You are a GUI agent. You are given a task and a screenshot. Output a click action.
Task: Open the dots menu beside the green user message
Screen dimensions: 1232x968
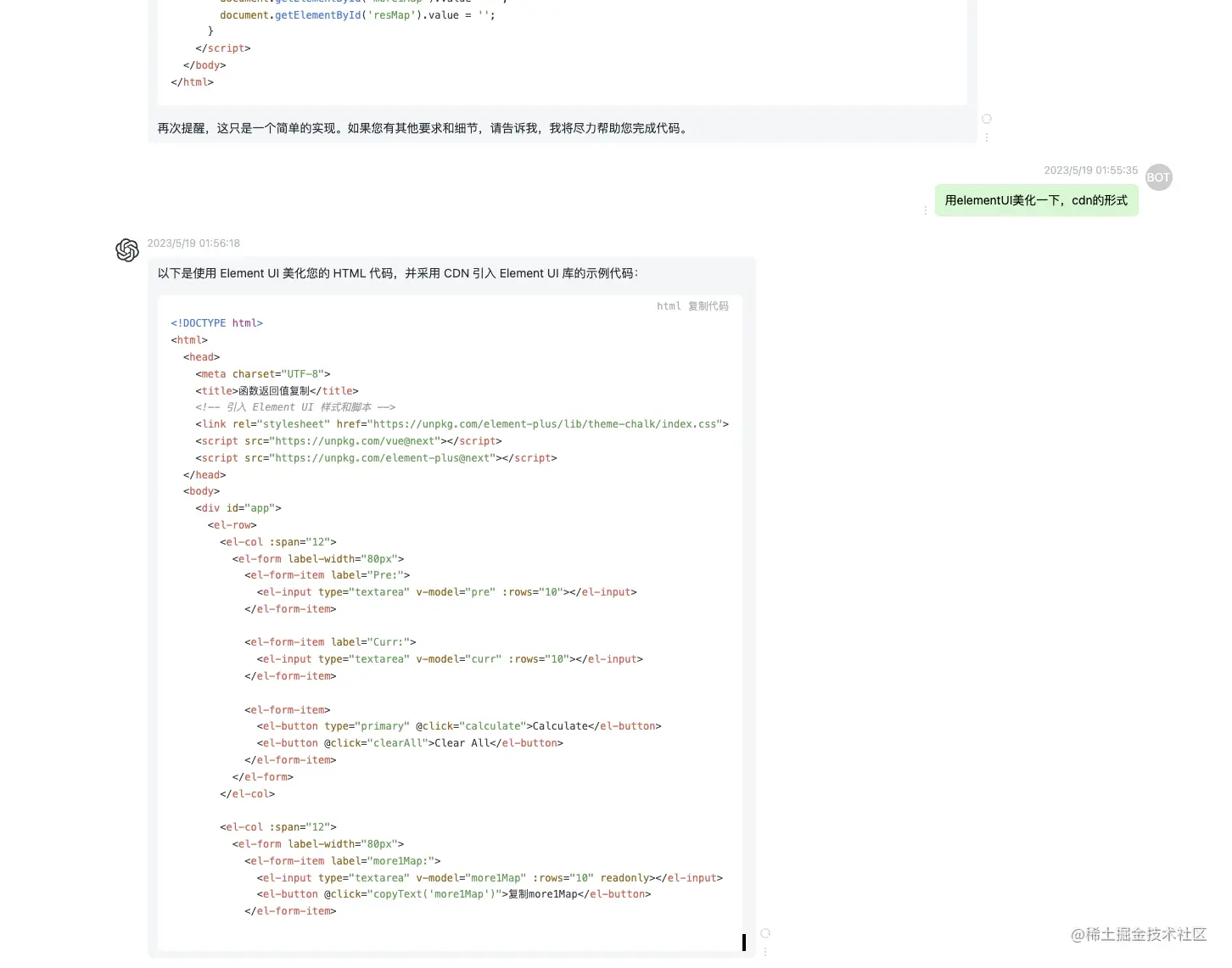pos(926,210)
